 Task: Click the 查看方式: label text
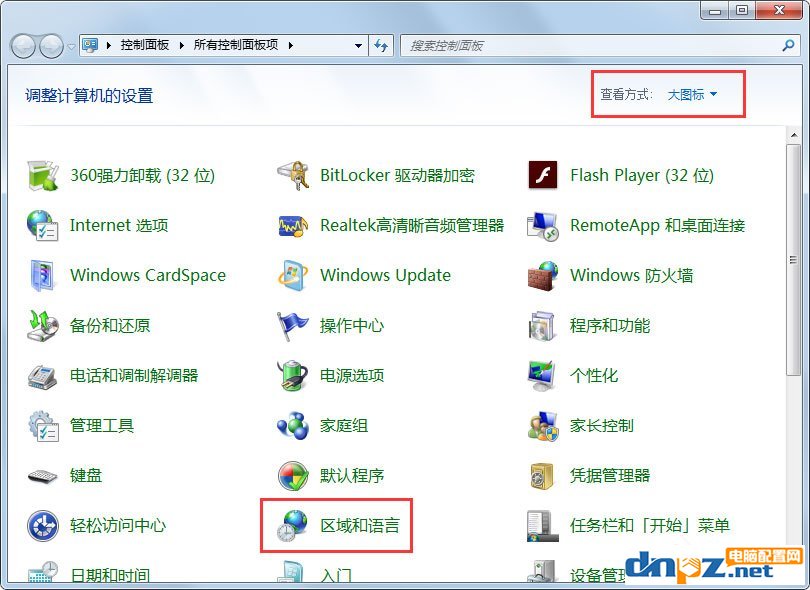(x=626, y=95)
